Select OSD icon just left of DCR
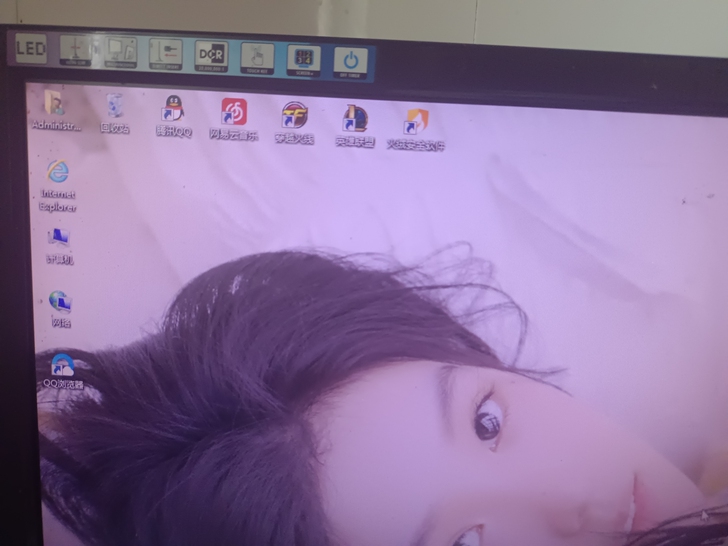This screenshot has width=728, height=546. (166, 52)
